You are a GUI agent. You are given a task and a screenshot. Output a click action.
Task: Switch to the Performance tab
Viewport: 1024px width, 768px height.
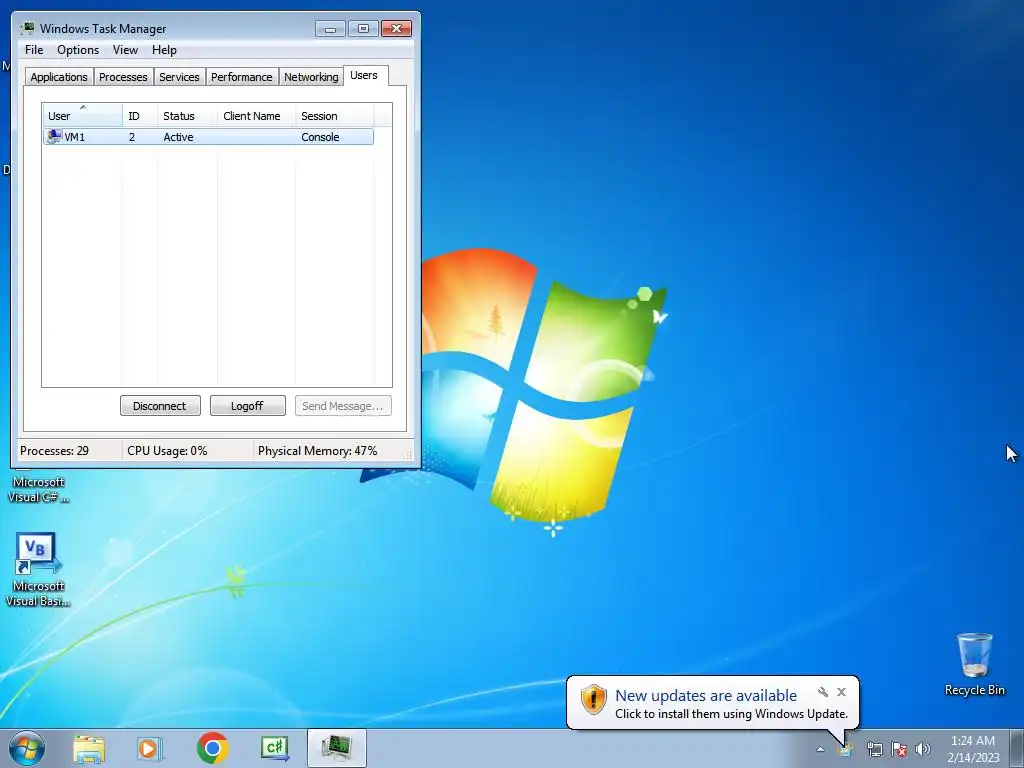coord(242,76)
